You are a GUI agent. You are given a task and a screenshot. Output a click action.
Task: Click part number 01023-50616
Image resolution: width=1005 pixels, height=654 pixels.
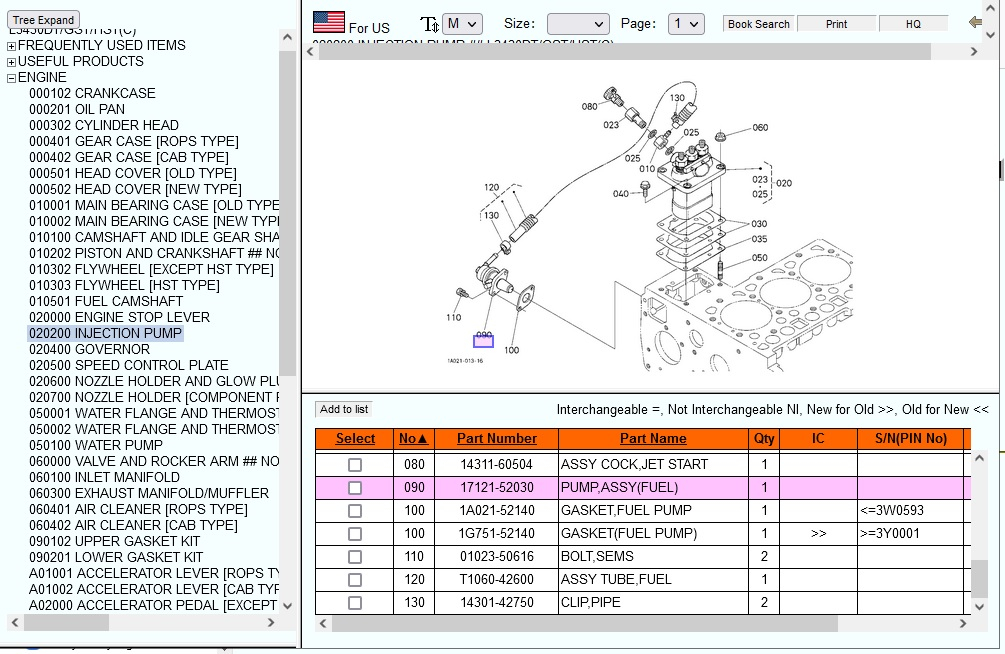(x=497, y=557)
